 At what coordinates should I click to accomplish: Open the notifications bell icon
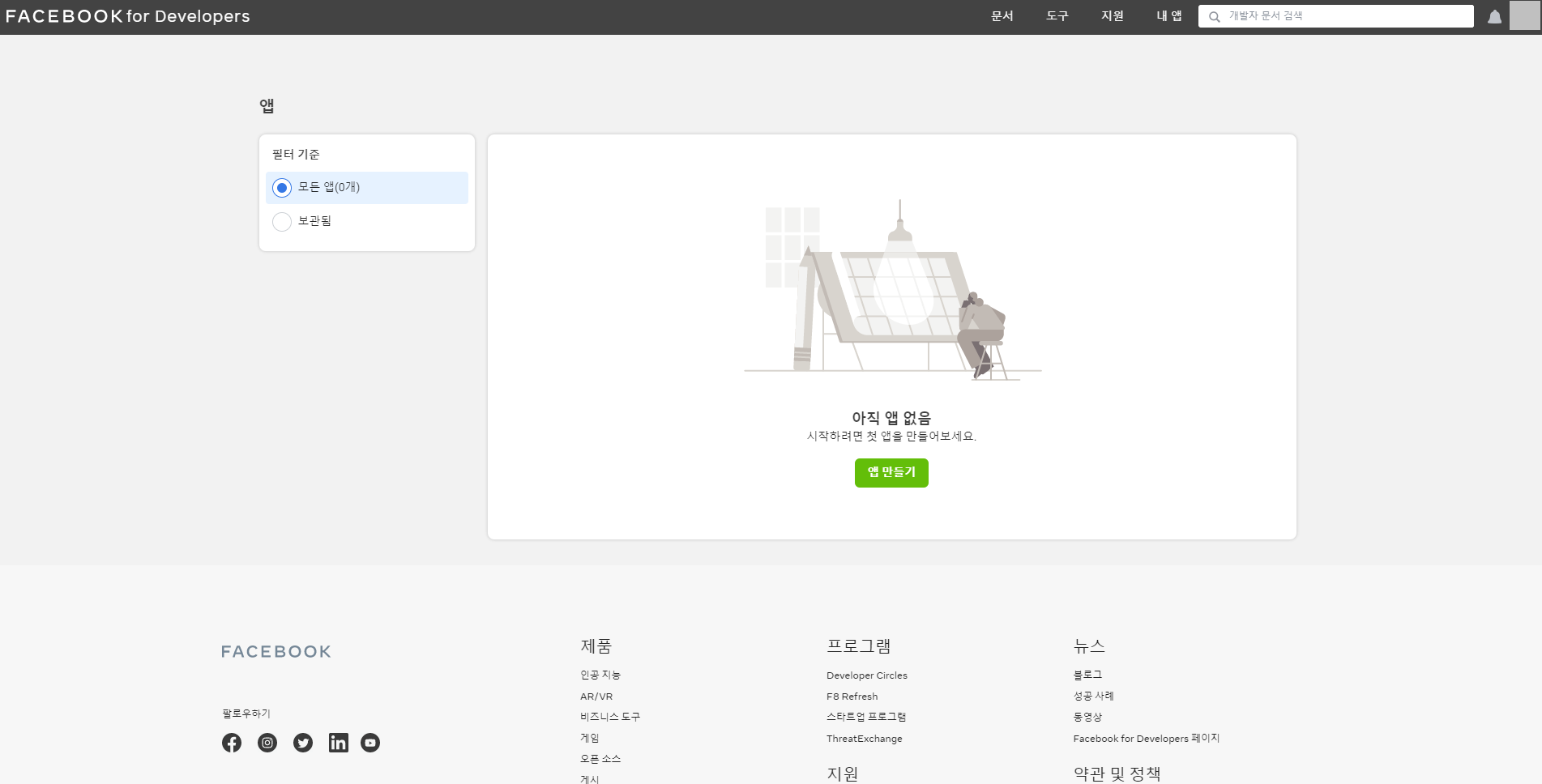pyautogui.click(x=1494, y=16)
